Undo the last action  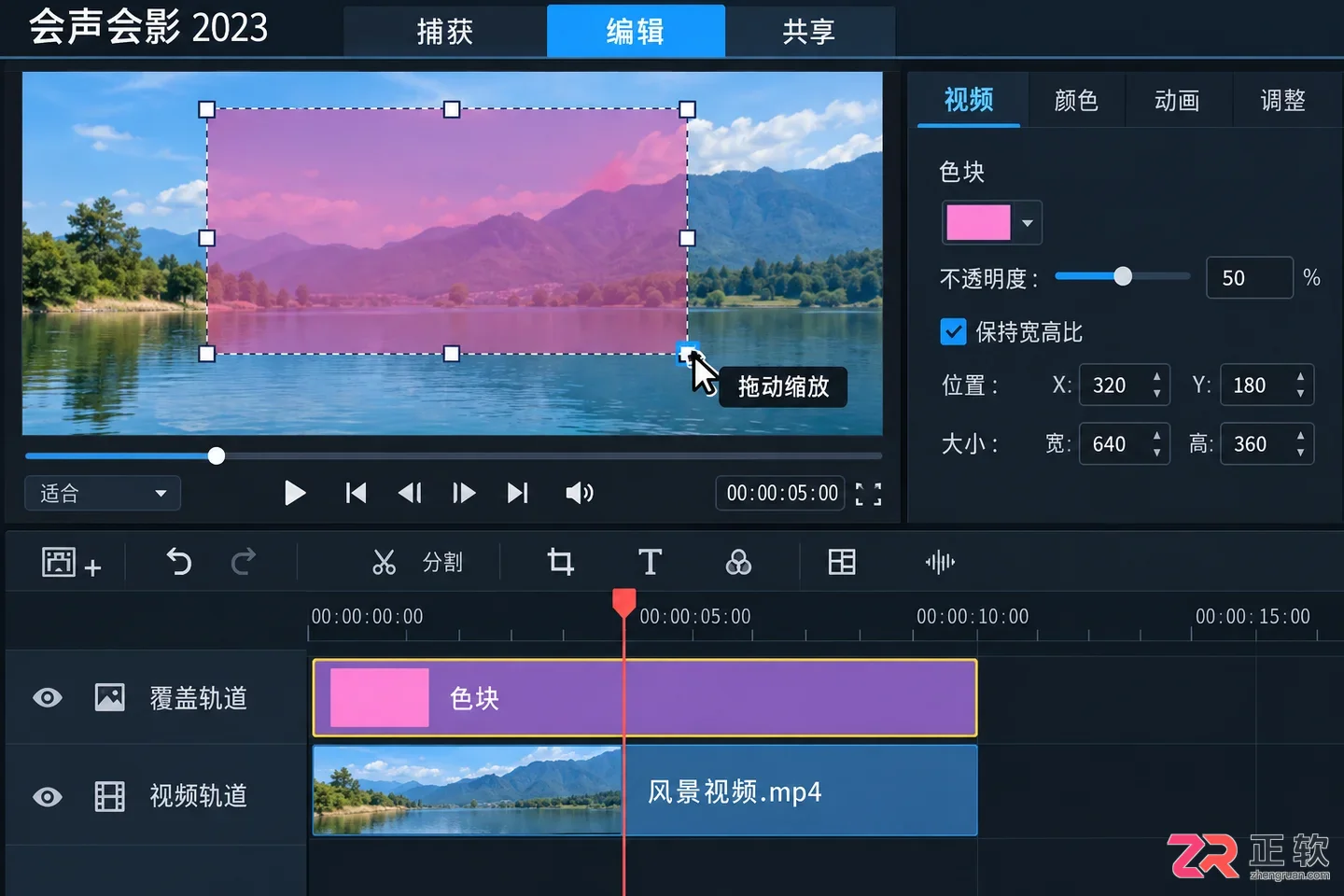[178, 562]
